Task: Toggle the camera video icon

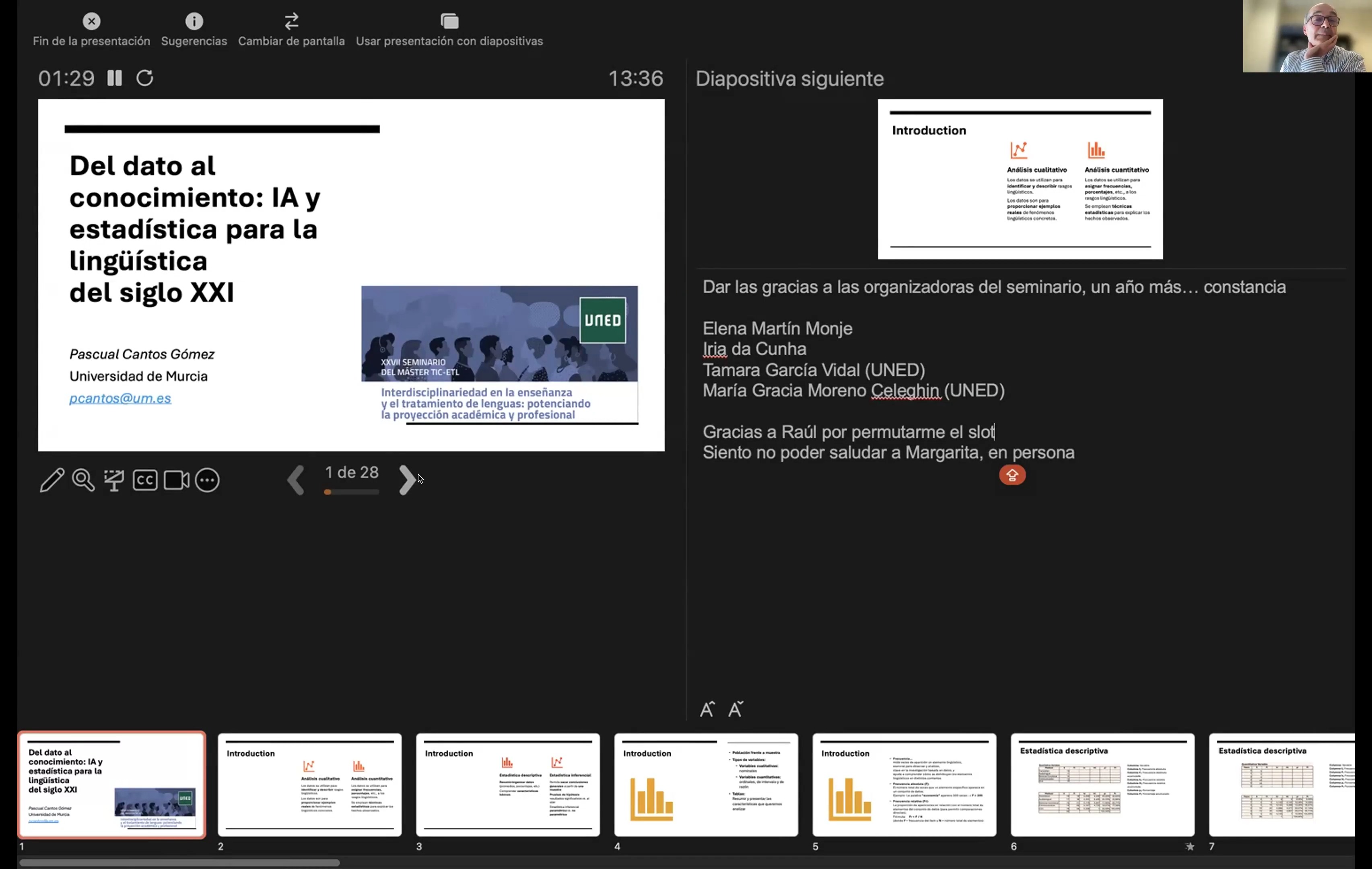Action: [176, 480]
